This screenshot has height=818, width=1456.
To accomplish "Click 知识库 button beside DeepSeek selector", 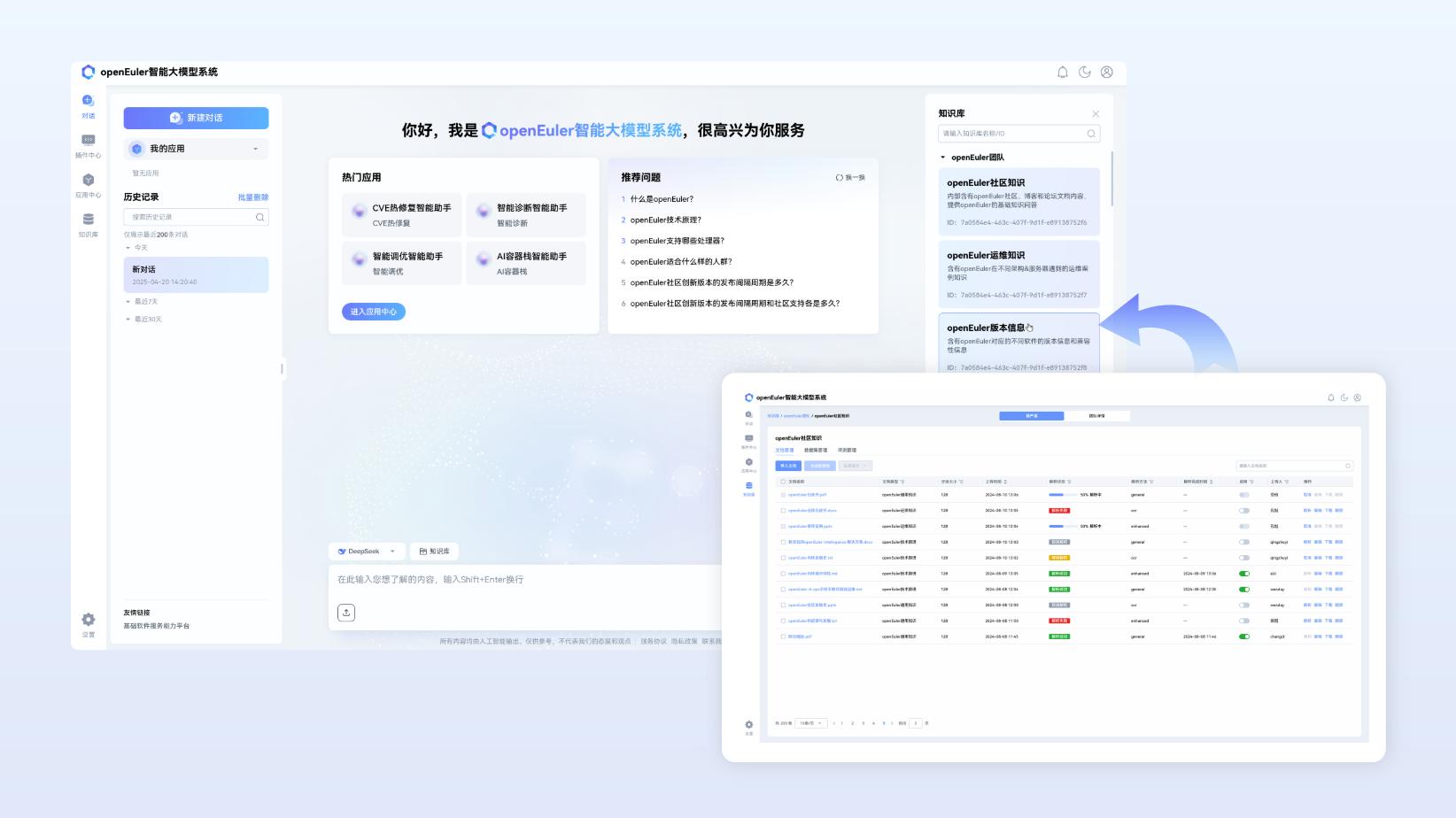I will [x=434, y=552].
